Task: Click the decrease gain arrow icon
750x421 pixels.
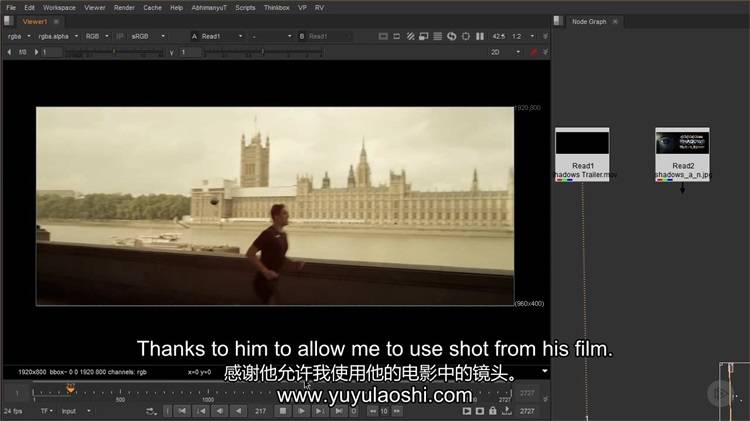Action: coord(9,52)
